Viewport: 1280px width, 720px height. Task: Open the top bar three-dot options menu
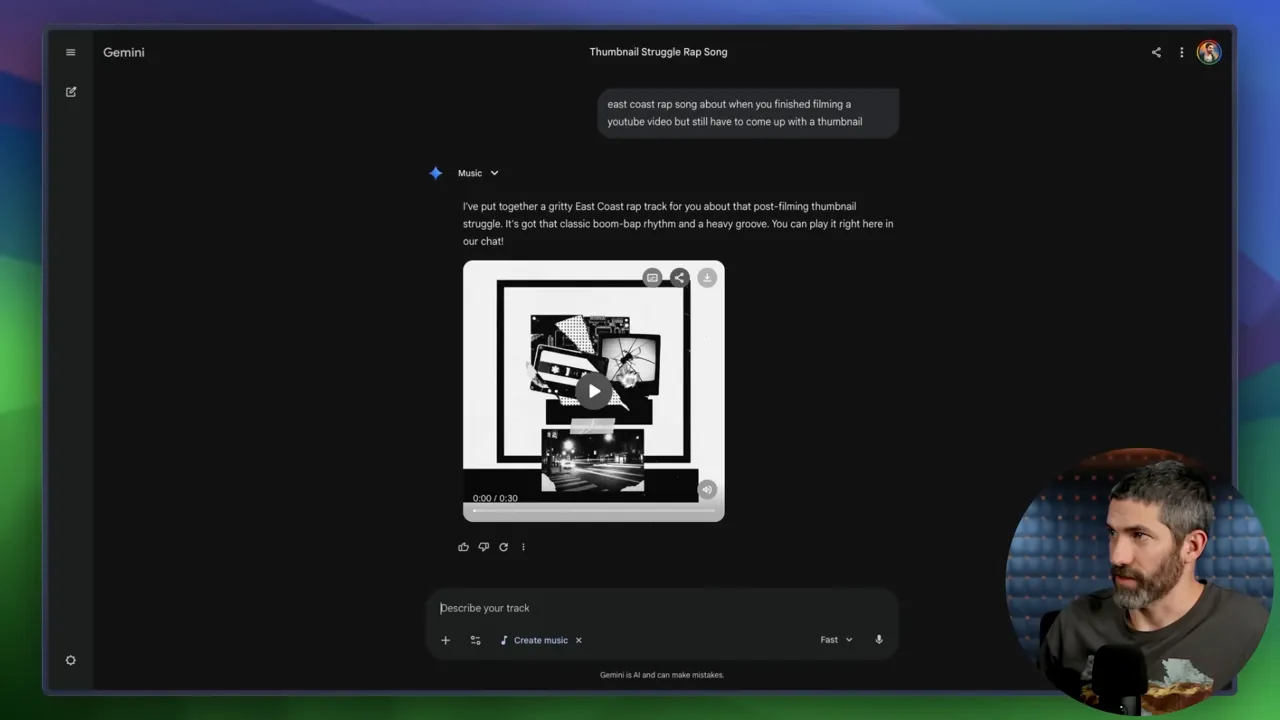click(1181, 52)
